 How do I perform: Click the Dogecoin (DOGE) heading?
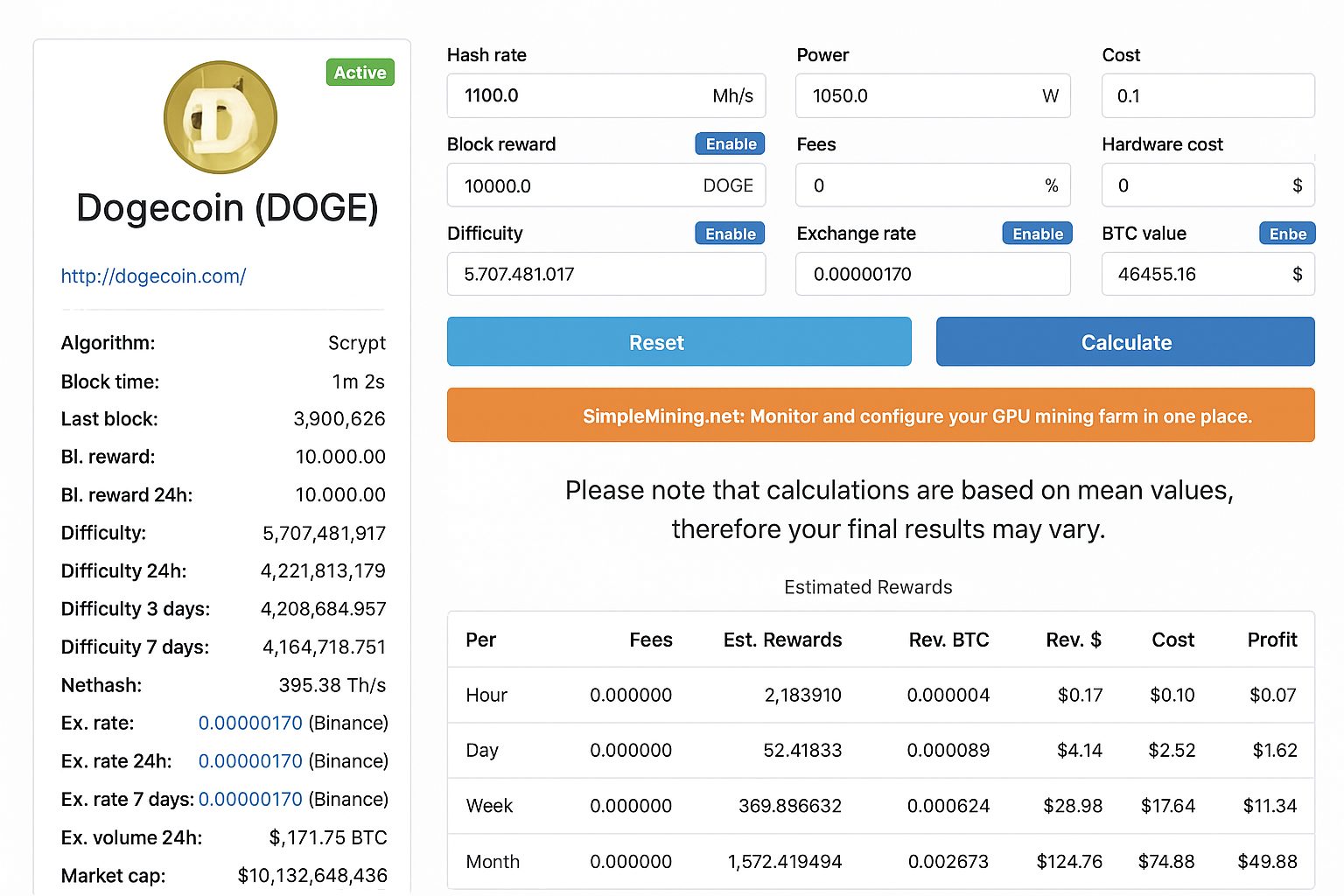pyautogui.click(x=227, y=209)
